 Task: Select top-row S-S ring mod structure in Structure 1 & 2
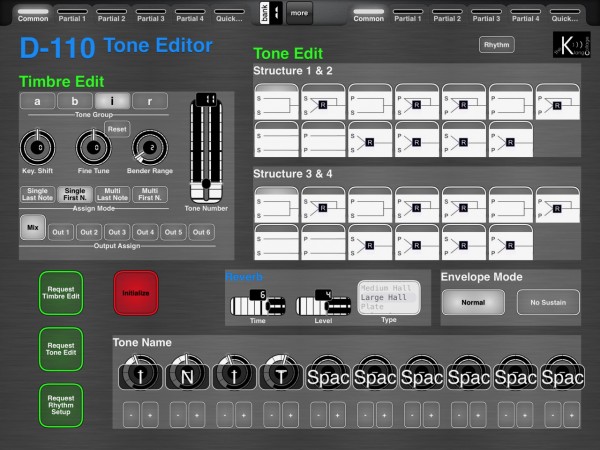pyautogui.click(x=323, y=102)
